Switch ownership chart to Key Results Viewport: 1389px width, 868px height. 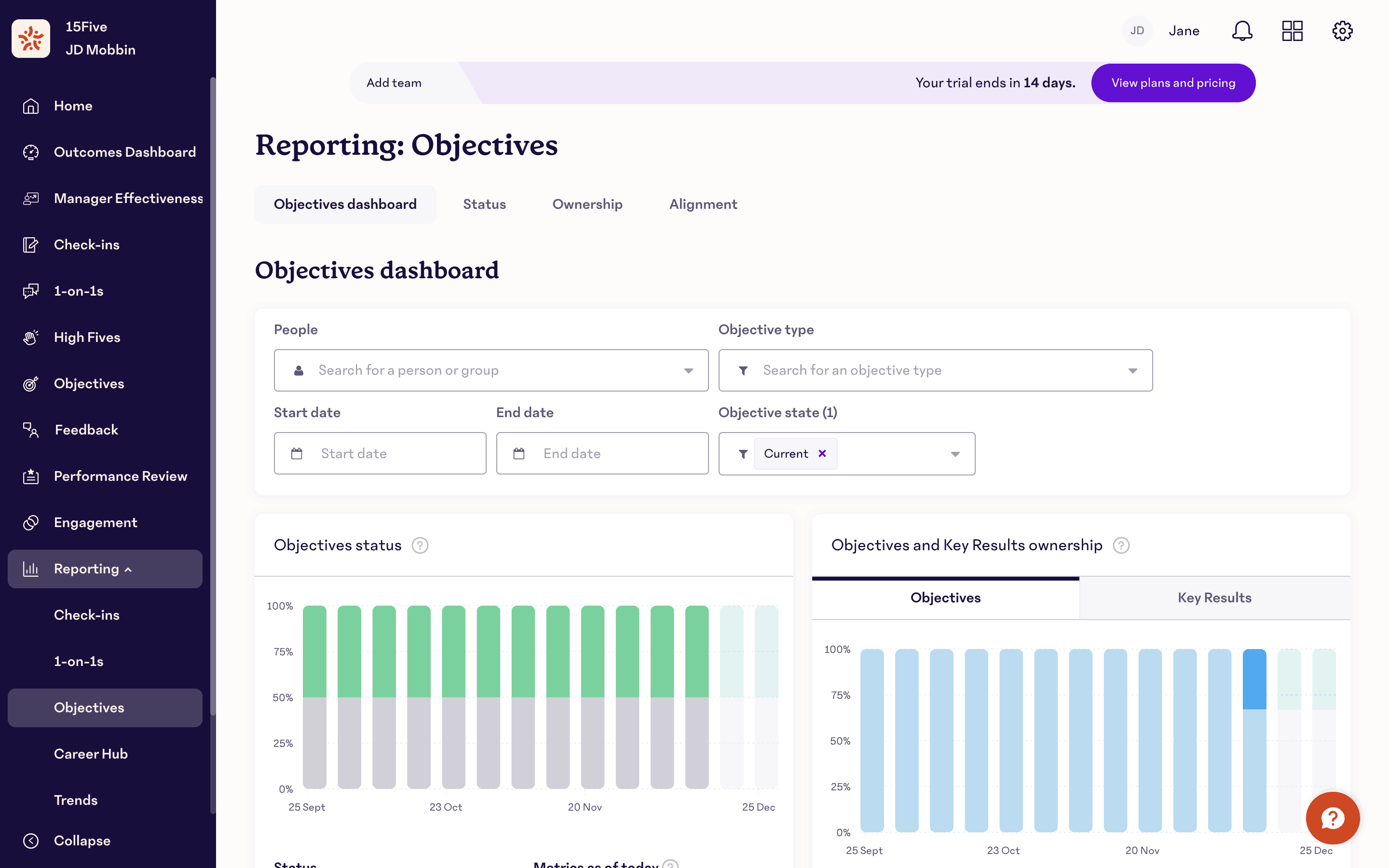click(x=1214, y=597)
